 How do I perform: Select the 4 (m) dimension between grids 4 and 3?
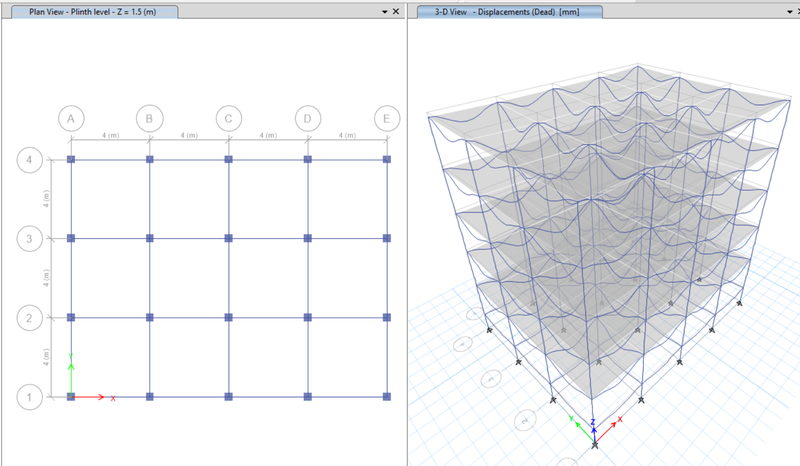[x=46, y=199]
